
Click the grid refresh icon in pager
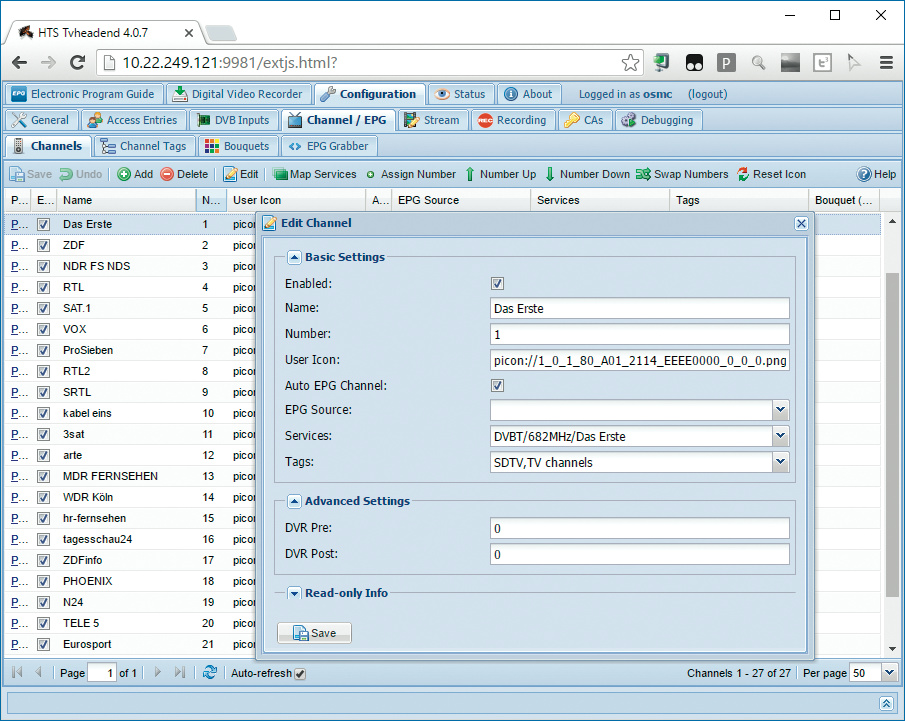[x=209, y=673]
